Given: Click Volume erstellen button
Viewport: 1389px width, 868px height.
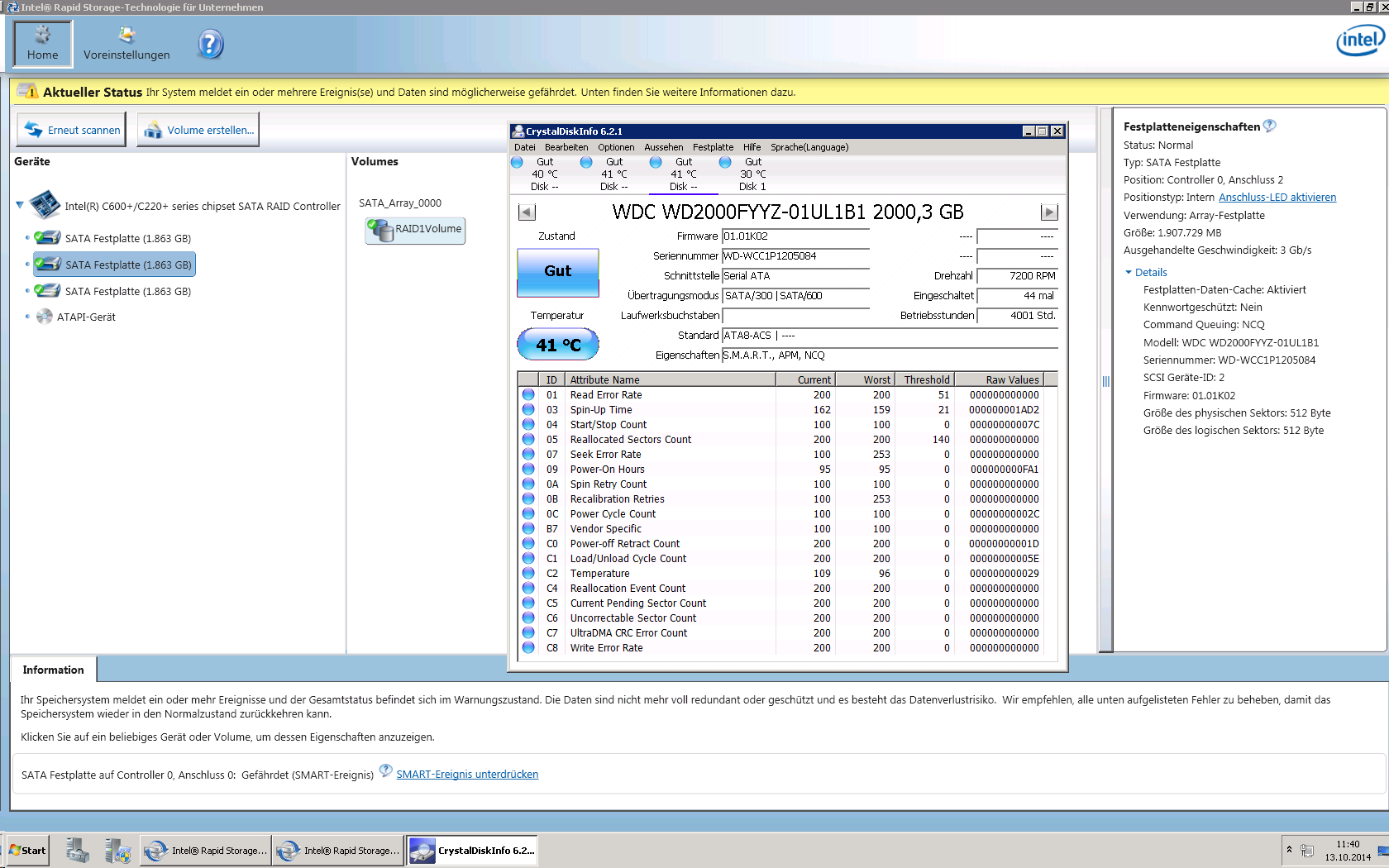Looking at the screenshot, I should 198,130.
